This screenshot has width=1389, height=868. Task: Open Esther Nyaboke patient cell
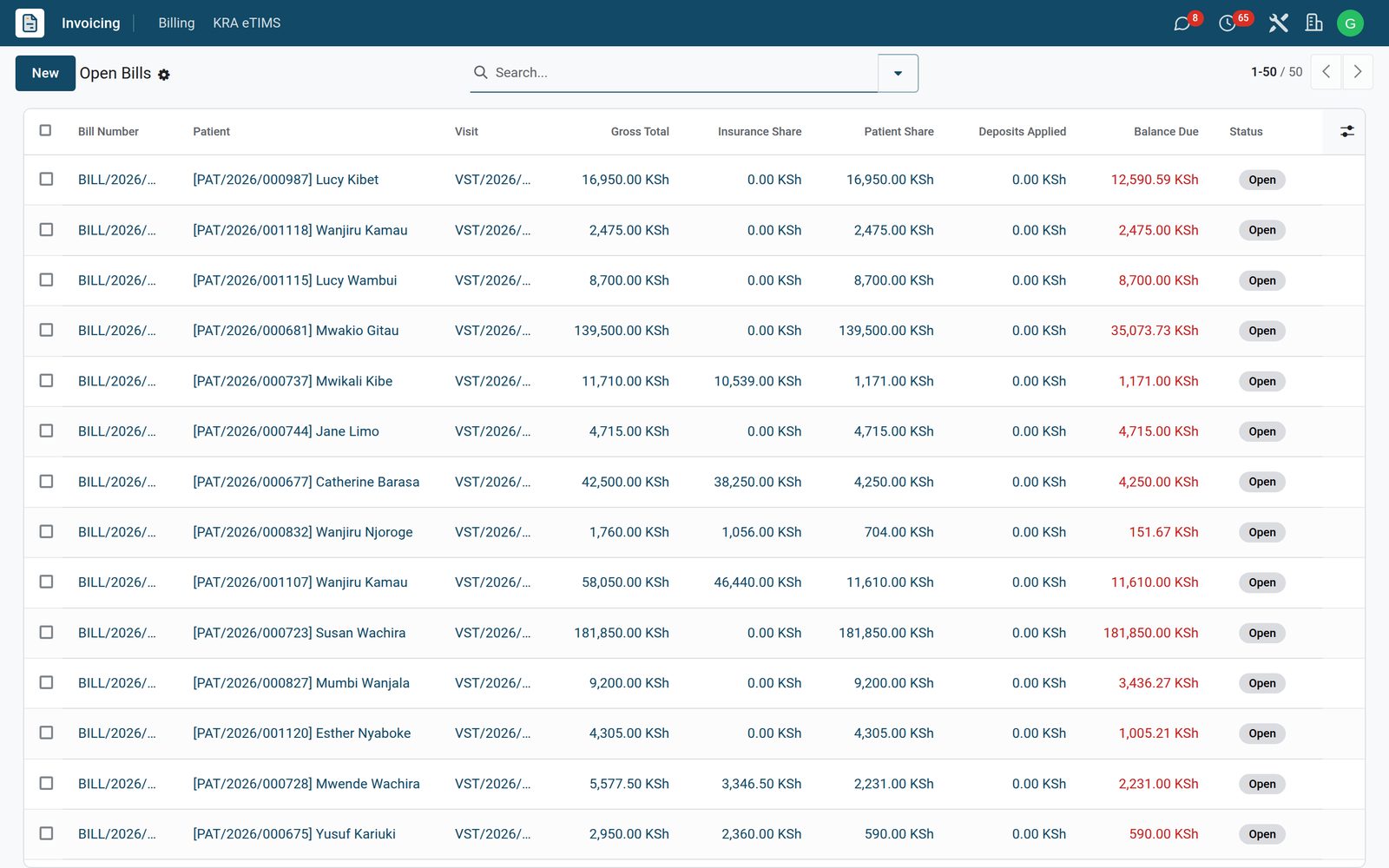point(301,733)
